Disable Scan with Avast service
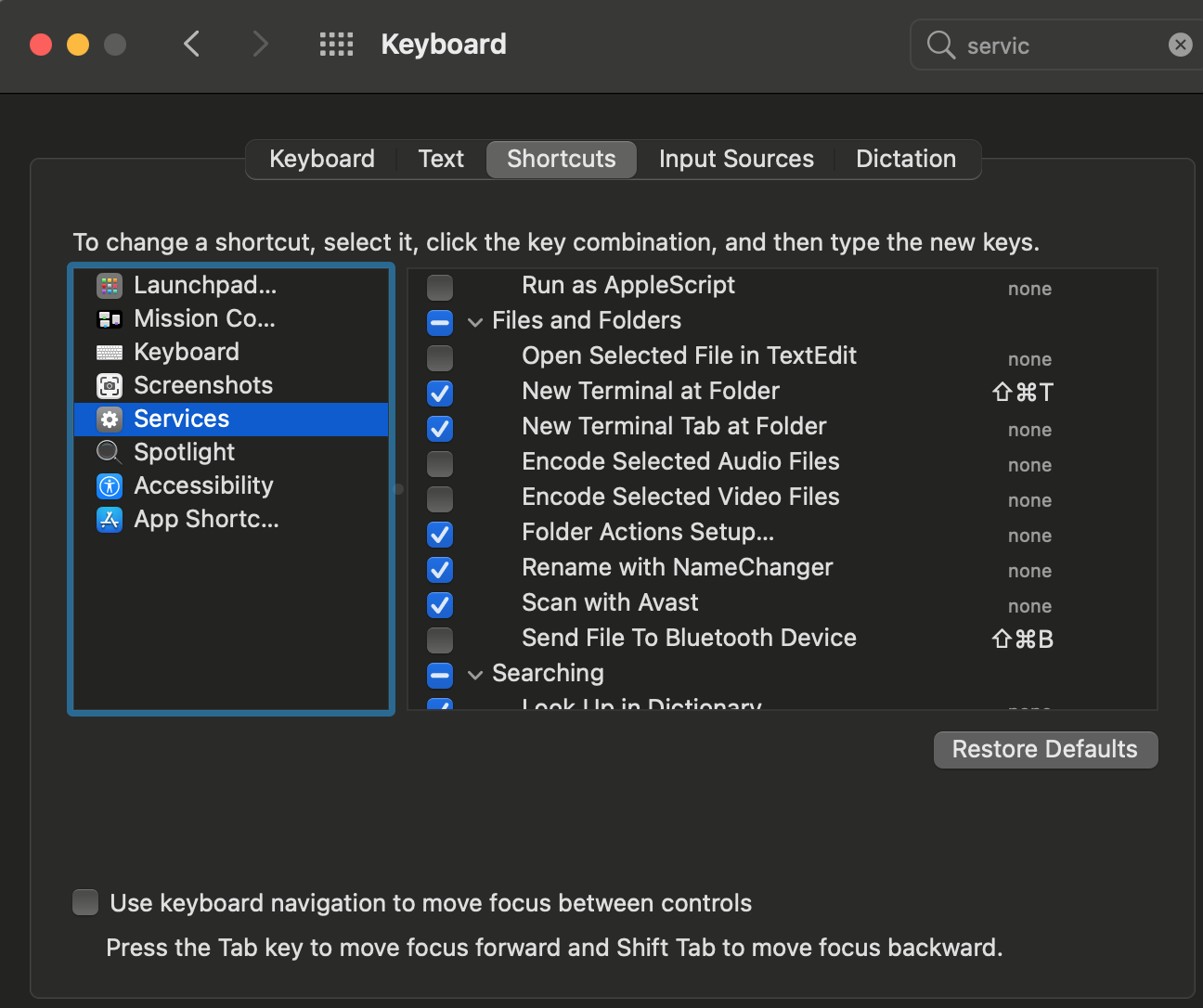This screenshot has width=1203, height=1008. tap(440, 604)
